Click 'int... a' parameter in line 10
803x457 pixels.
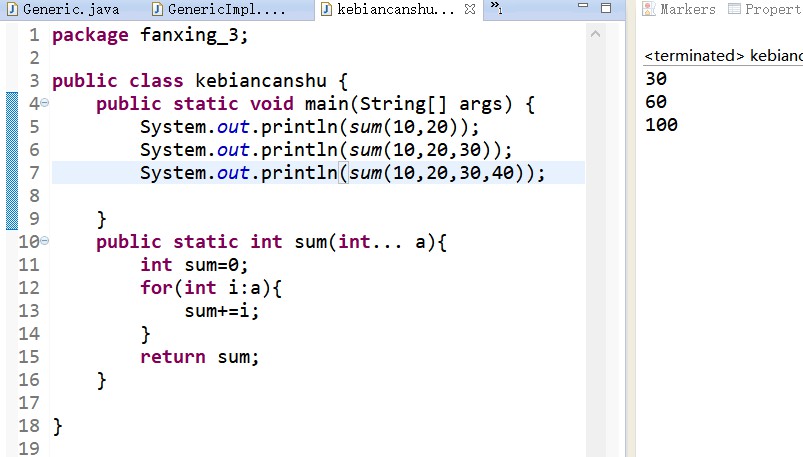[383, 242]
